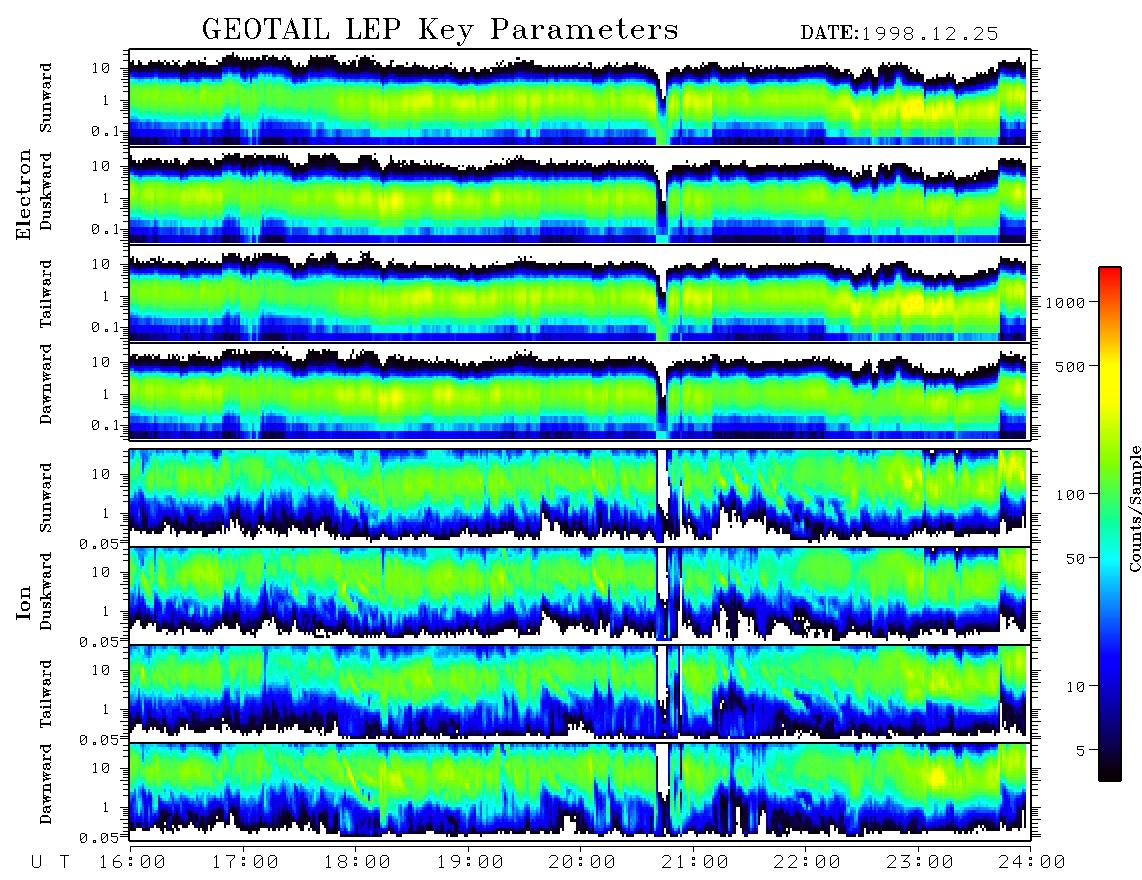Click the 0.1 tick on Electron Sunward axis
Viewport: 1142px width, 880px height.
pyautogui.click(x=107, y=131)
